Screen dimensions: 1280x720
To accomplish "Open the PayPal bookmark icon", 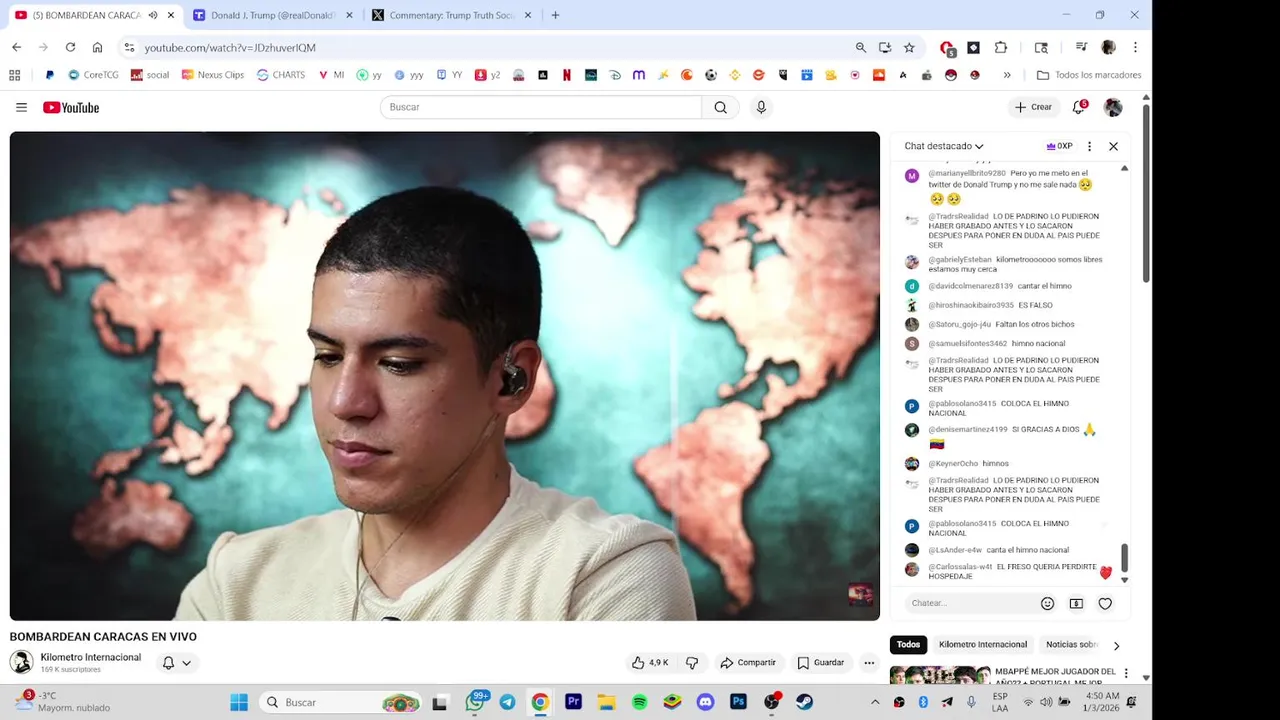I will (49, 75).
